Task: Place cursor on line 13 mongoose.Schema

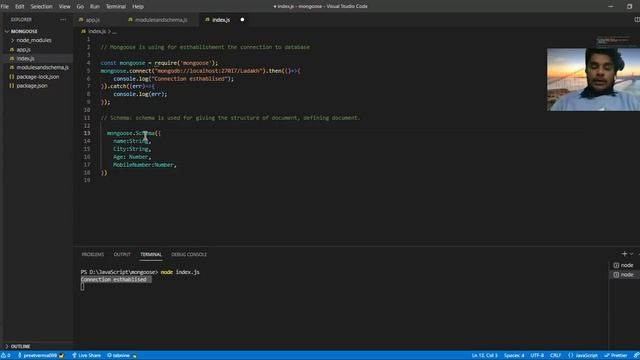Action: 133,133
